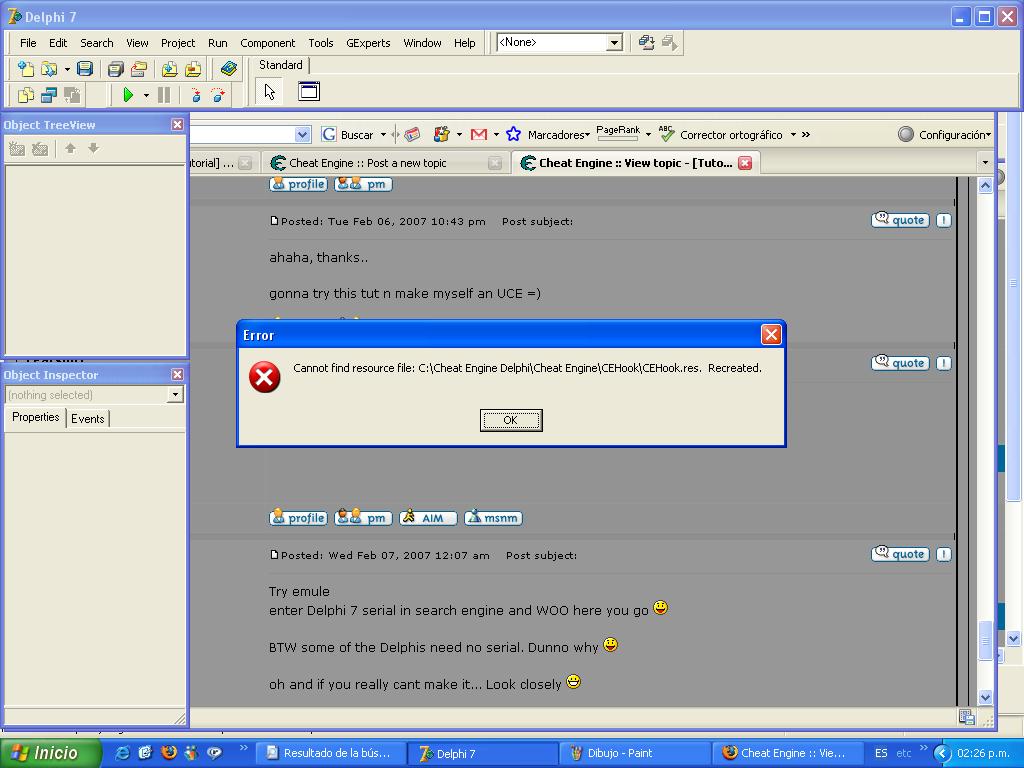Select the Frames component icon
This screenshot has height=768, width=1024.
[309, 91]
